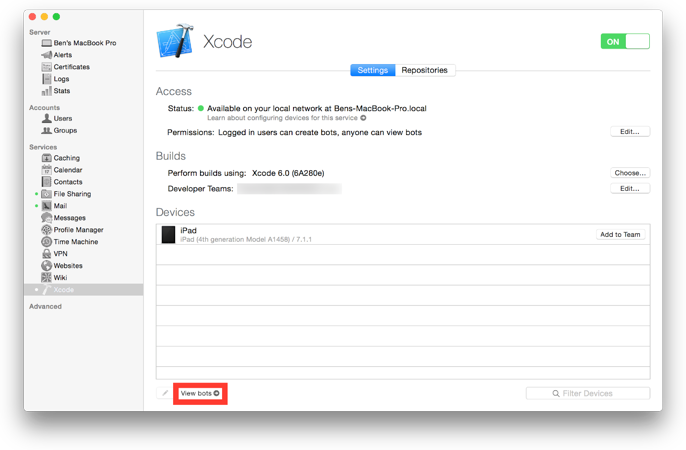Open the File Sharing service icon
This screenshot has height=450, width=686.
click(x=46, y=194)
